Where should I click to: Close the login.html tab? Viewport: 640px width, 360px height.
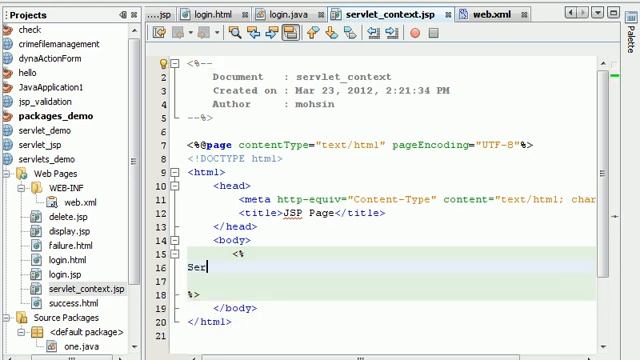click(245, 15)
